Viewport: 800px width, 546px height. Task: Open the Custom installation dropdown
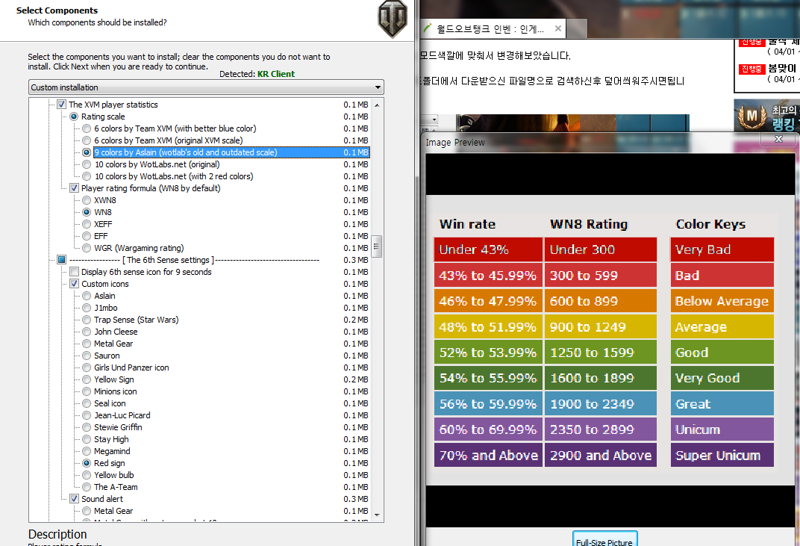point(206,87)
